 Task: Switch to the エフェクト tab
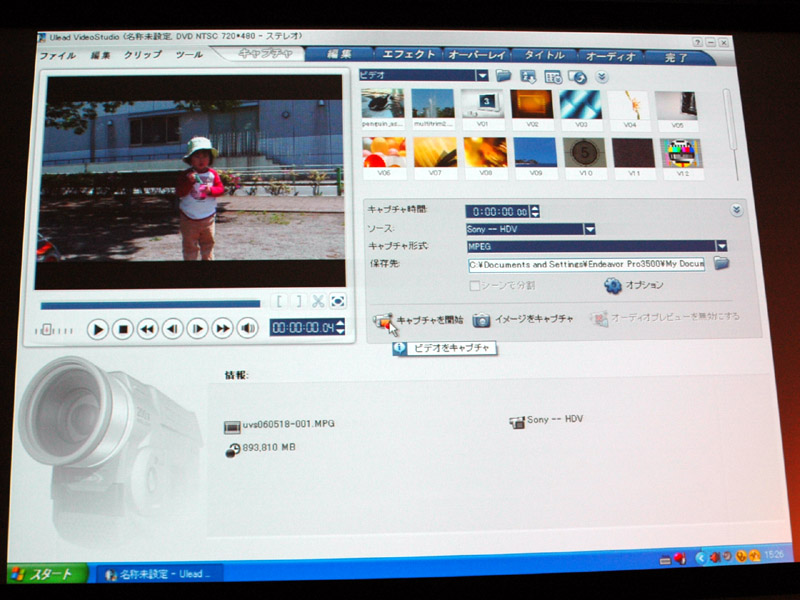coord(409,55)
